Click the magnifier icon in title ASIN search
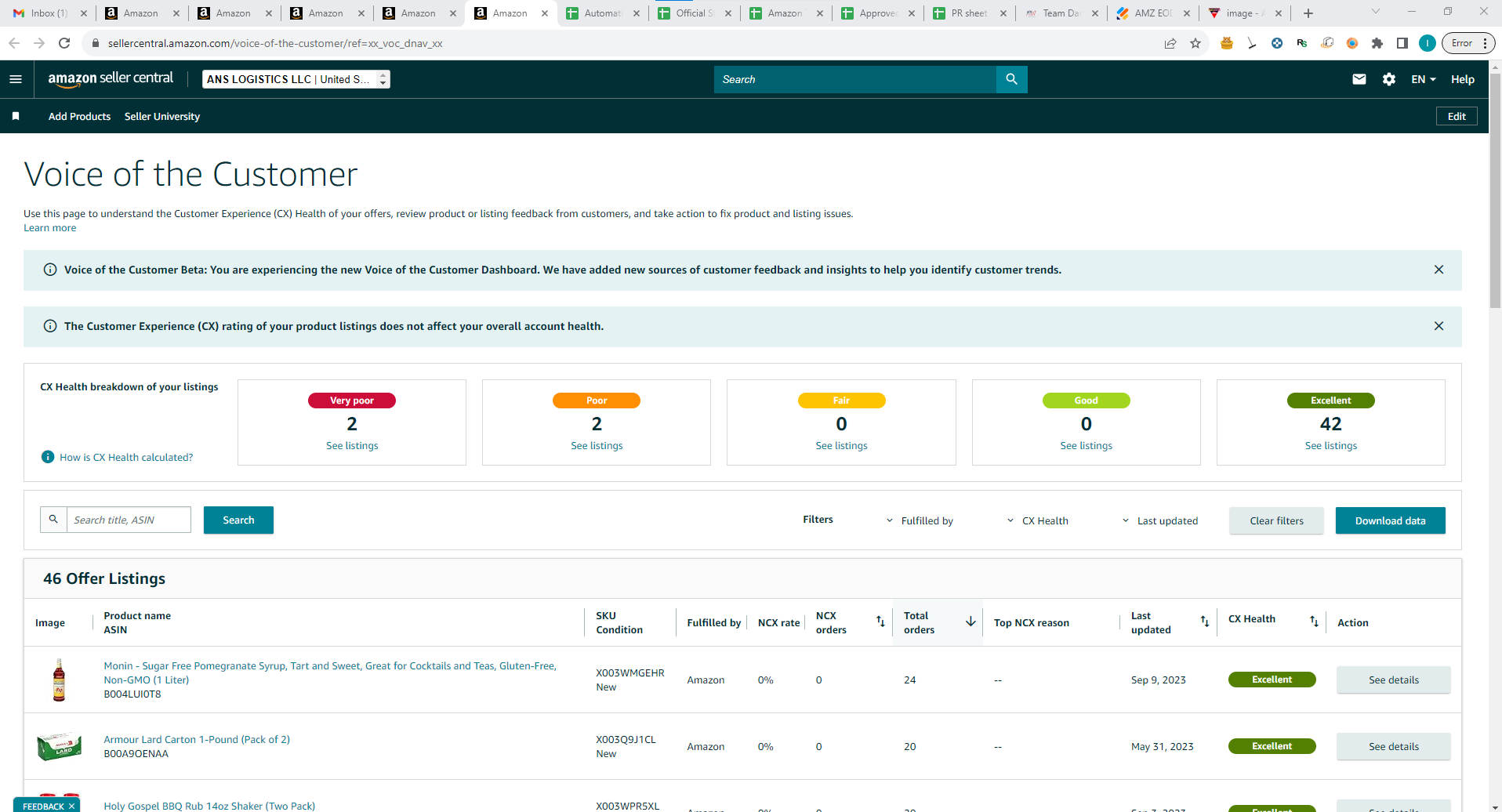Viewport: 1502px width, 812px height. (x=53, y=520)
